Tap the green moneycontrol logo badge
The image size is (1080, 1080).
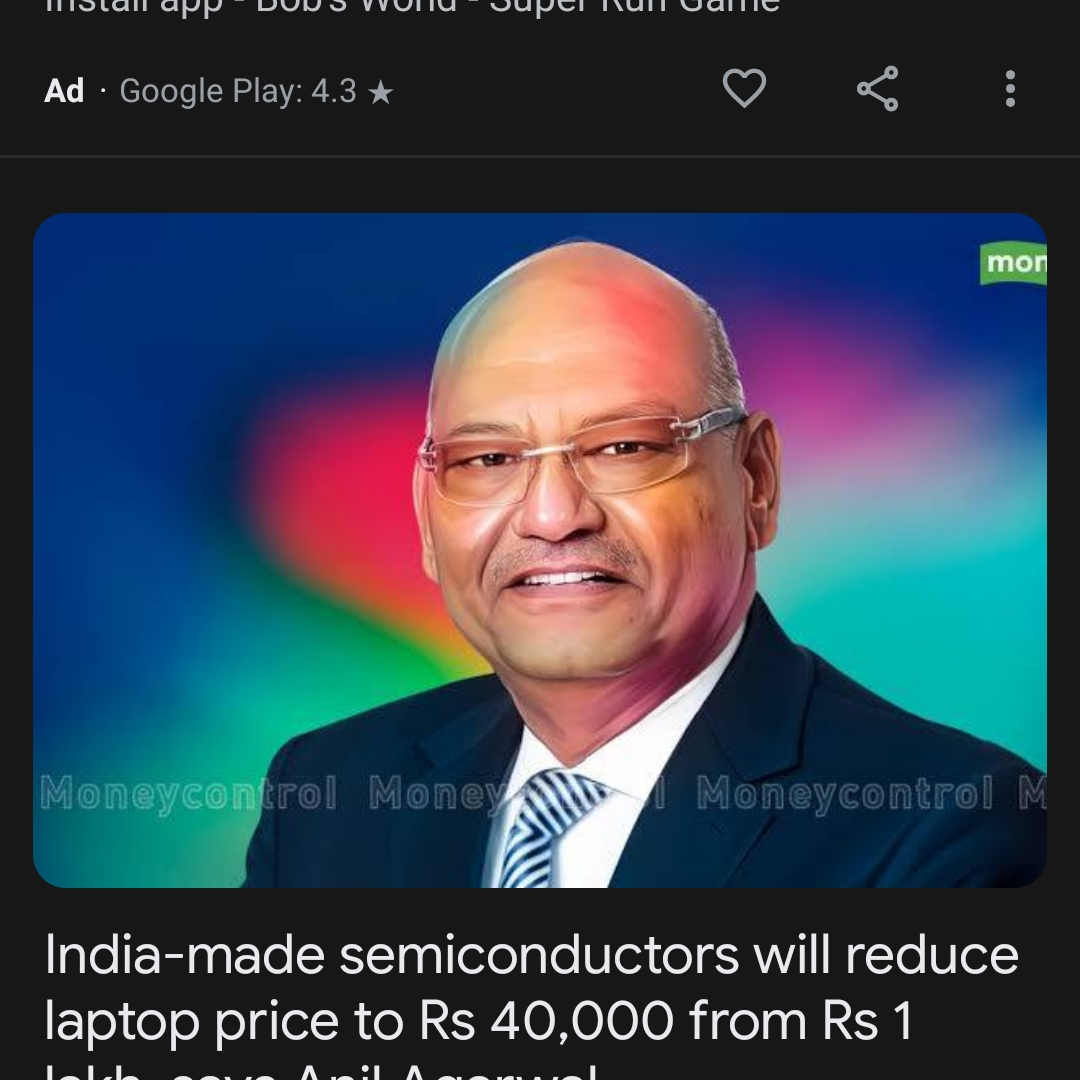coord(1013,262)
